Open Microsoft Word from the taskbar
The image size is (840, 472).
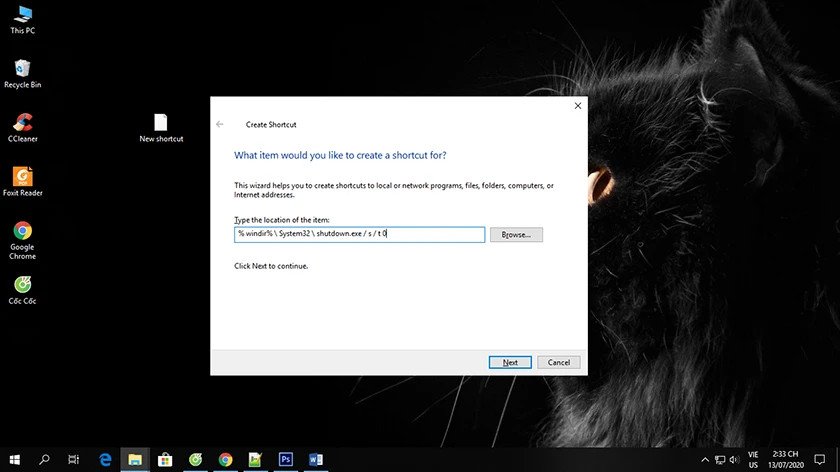point(316,459)
